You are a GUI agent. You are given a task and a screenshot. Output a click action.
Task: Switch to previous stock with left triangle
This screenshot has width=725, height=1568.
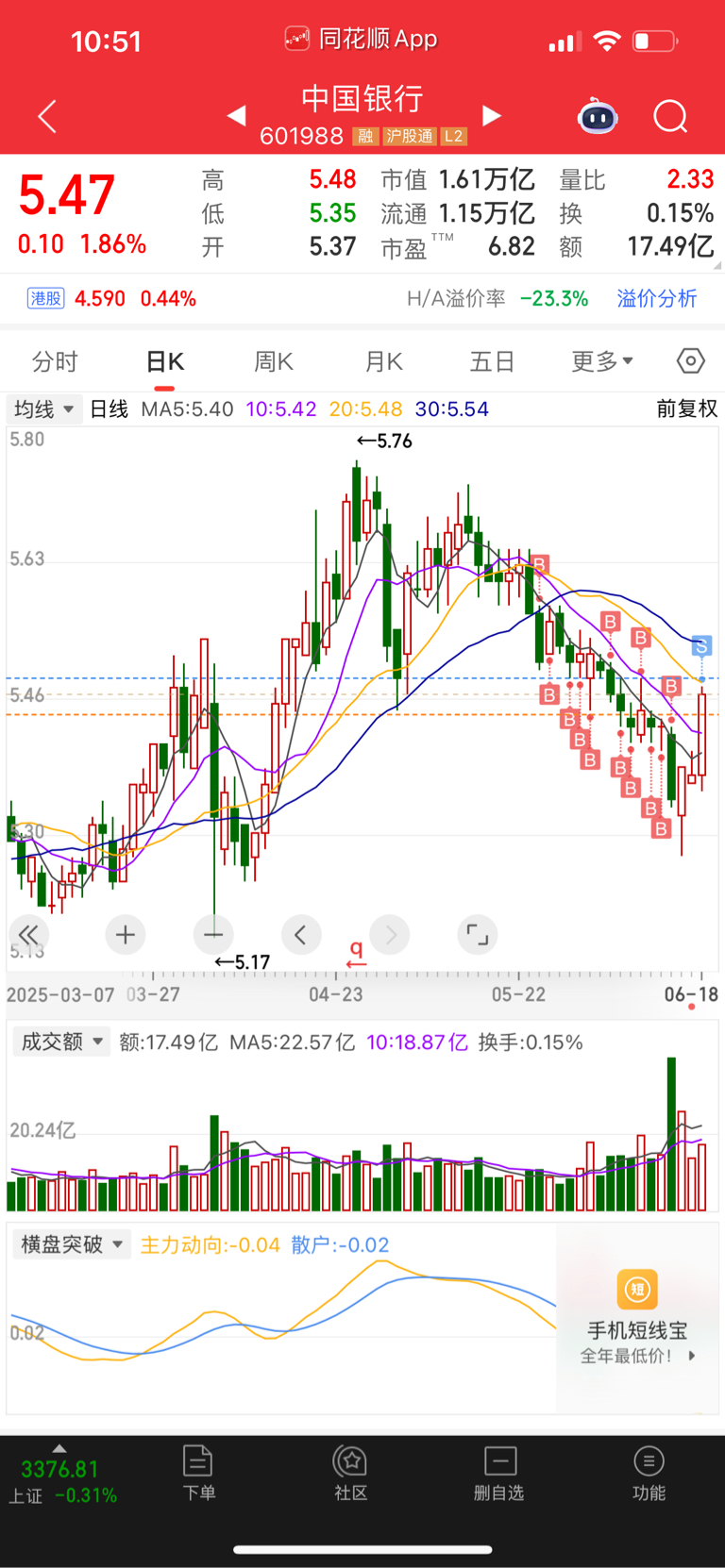tap(237, 116)
